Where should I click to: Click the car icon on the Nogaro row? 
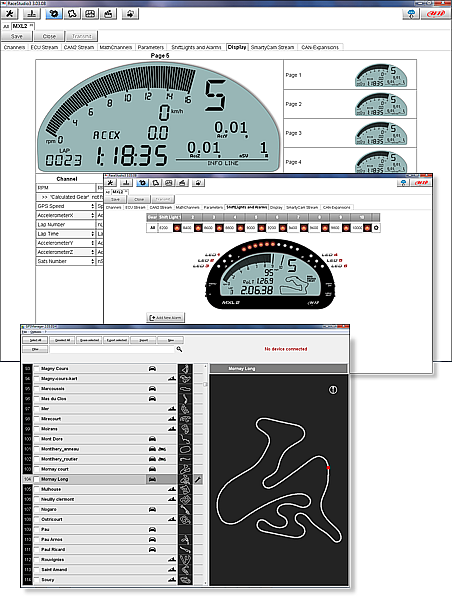[152, 509]
